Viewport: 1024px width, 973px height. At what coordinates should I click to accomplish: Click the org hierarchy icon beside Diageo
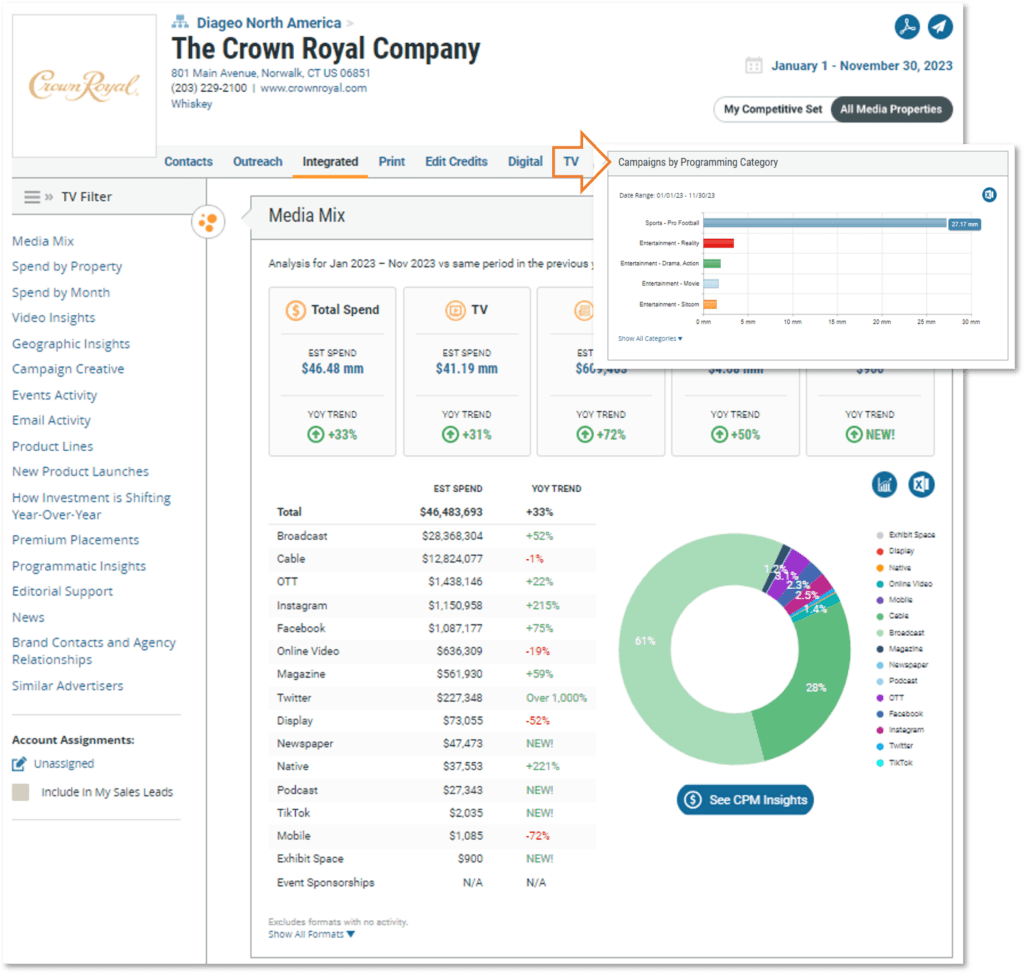(180, 23)
